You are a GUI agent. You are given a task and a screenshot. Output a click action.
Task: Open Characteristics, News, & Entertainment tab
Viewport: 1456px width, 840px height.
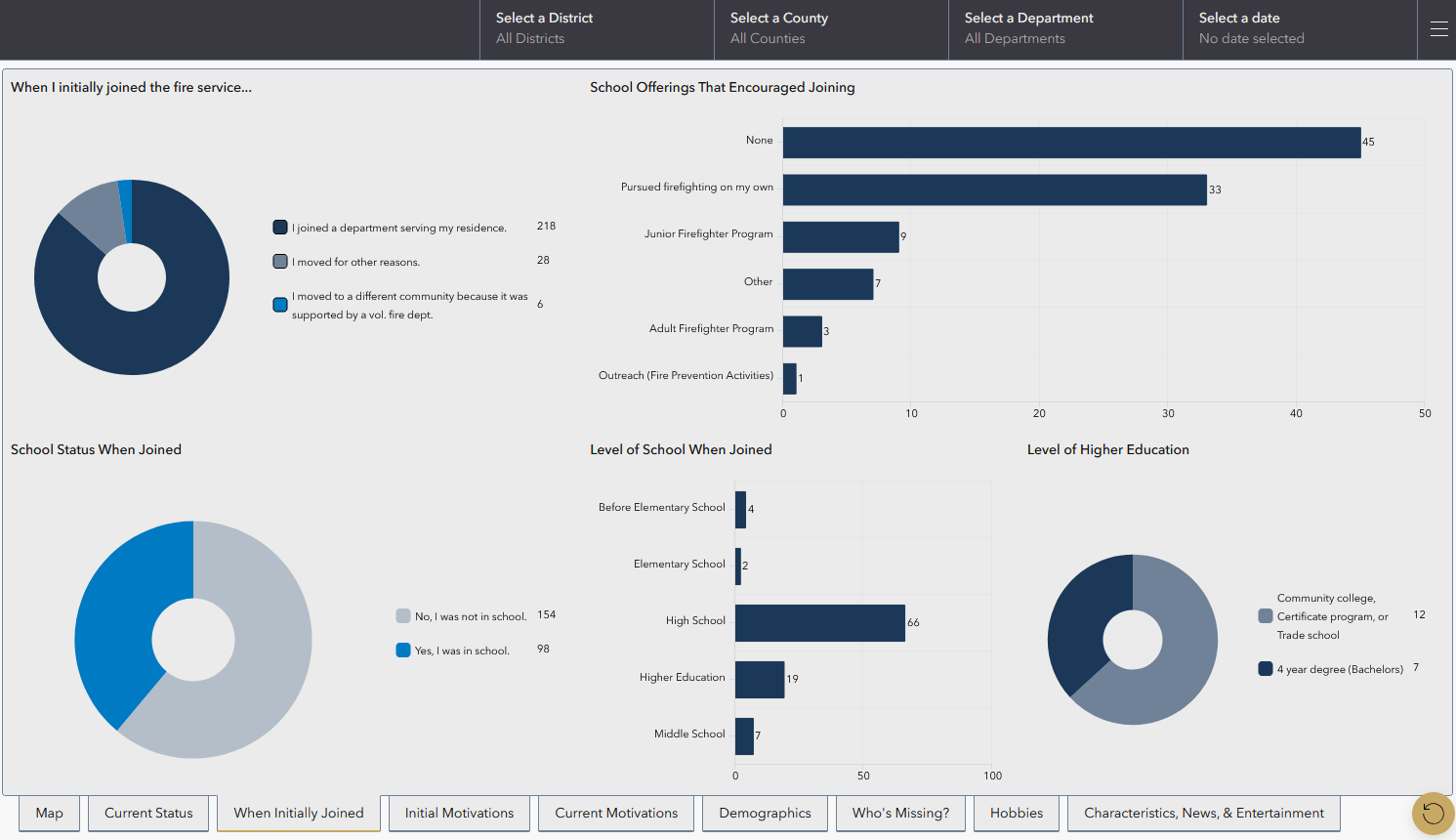coord(1204,813)
